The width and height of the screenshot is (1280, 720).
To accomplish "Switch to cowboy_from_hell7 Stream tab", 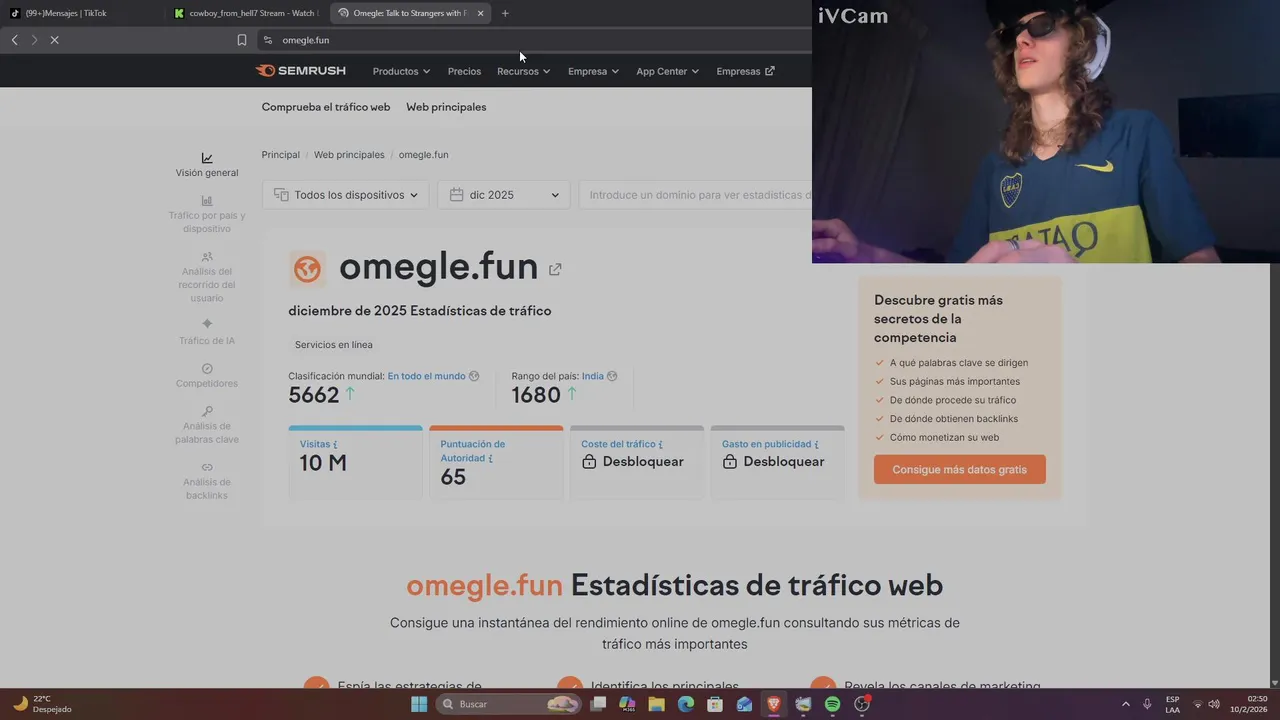I will [245, 13].
